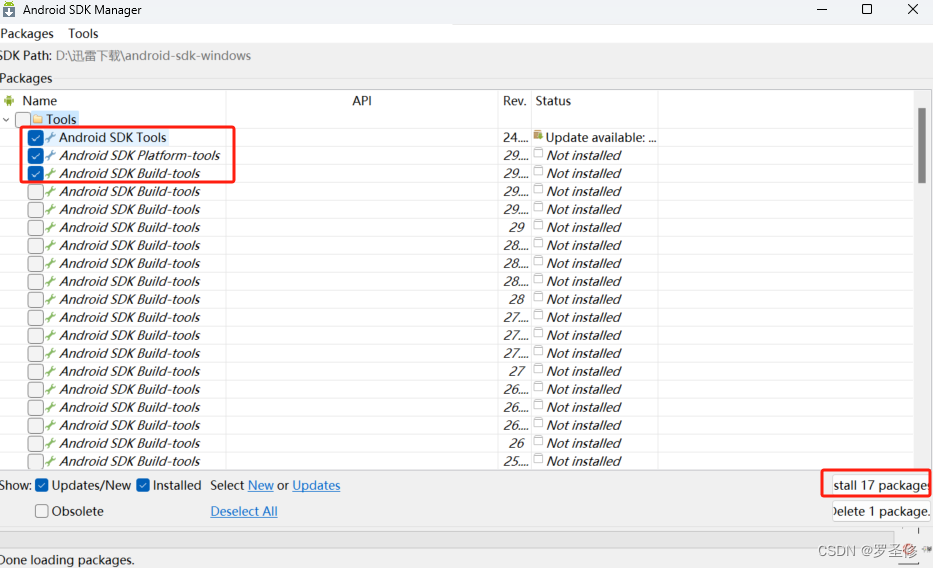Click the Android SDK Tools wrench icon
Screen dimensions: 933x568
coord(51,137)
